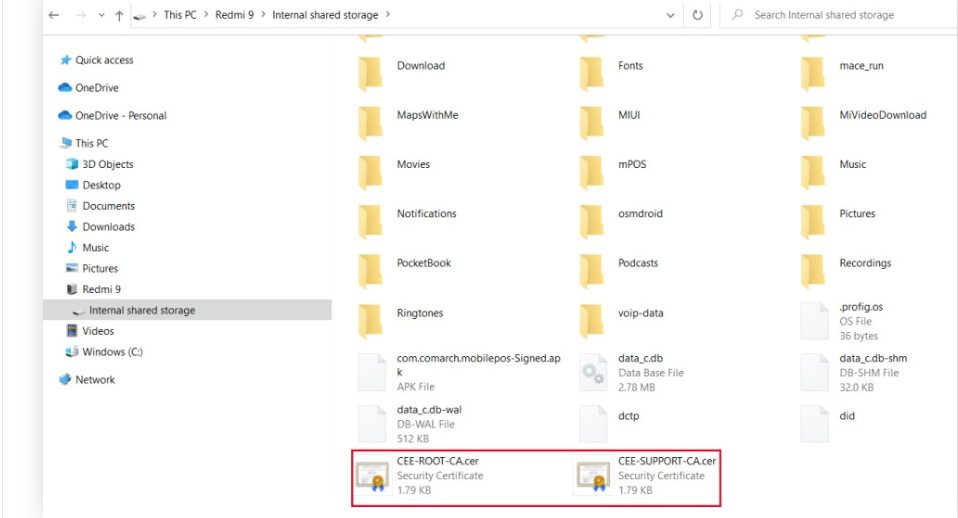The image size is (958, 518).
Task: Select the data_c.db-shm file
Action: pos(854,372)
